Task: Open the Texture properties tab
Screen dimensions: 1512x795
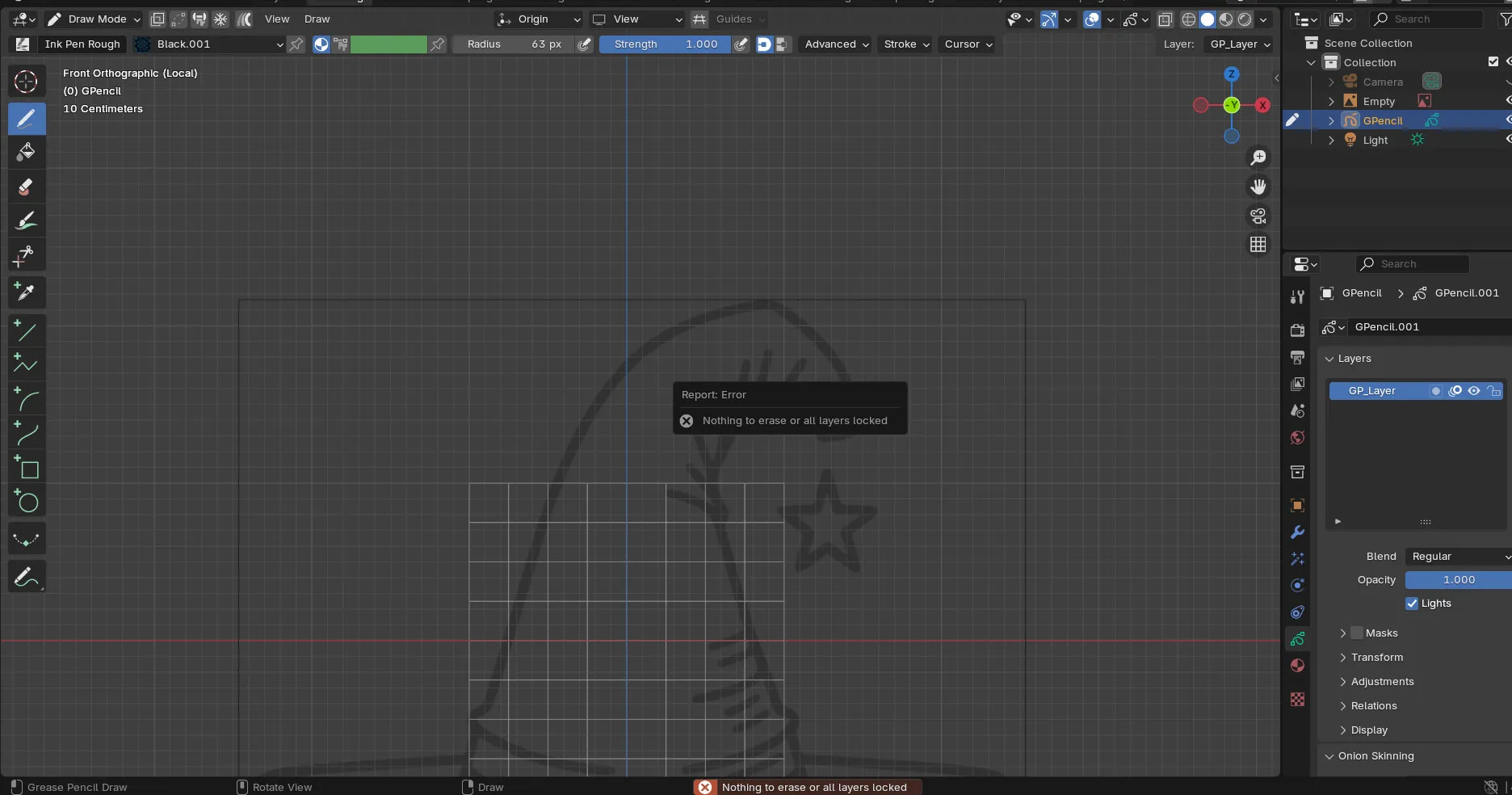Action: coord(1297,700)
